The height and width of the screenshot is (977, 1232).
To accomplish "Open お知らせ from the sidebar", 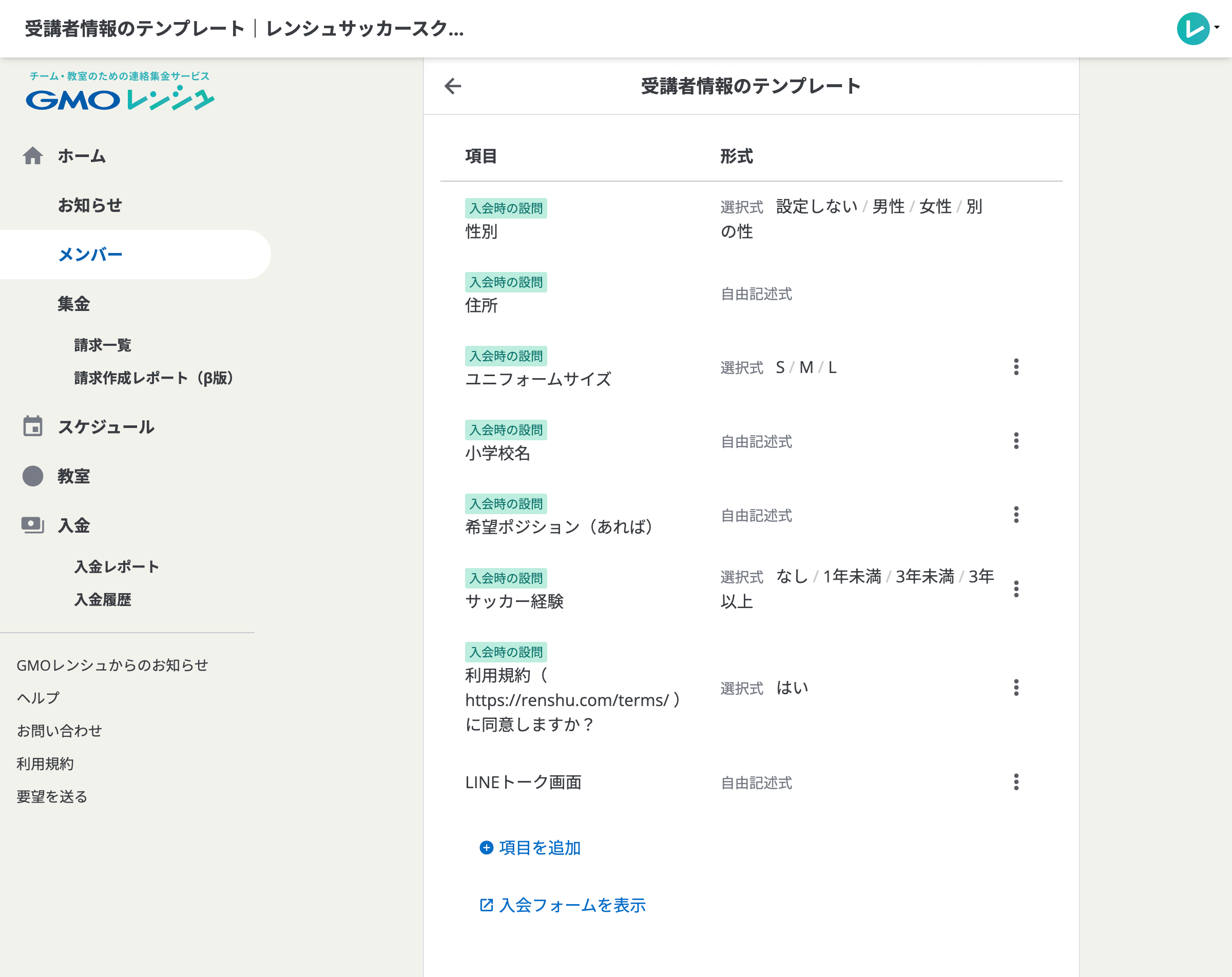I will pyautogui.click(x=90, y=205).
